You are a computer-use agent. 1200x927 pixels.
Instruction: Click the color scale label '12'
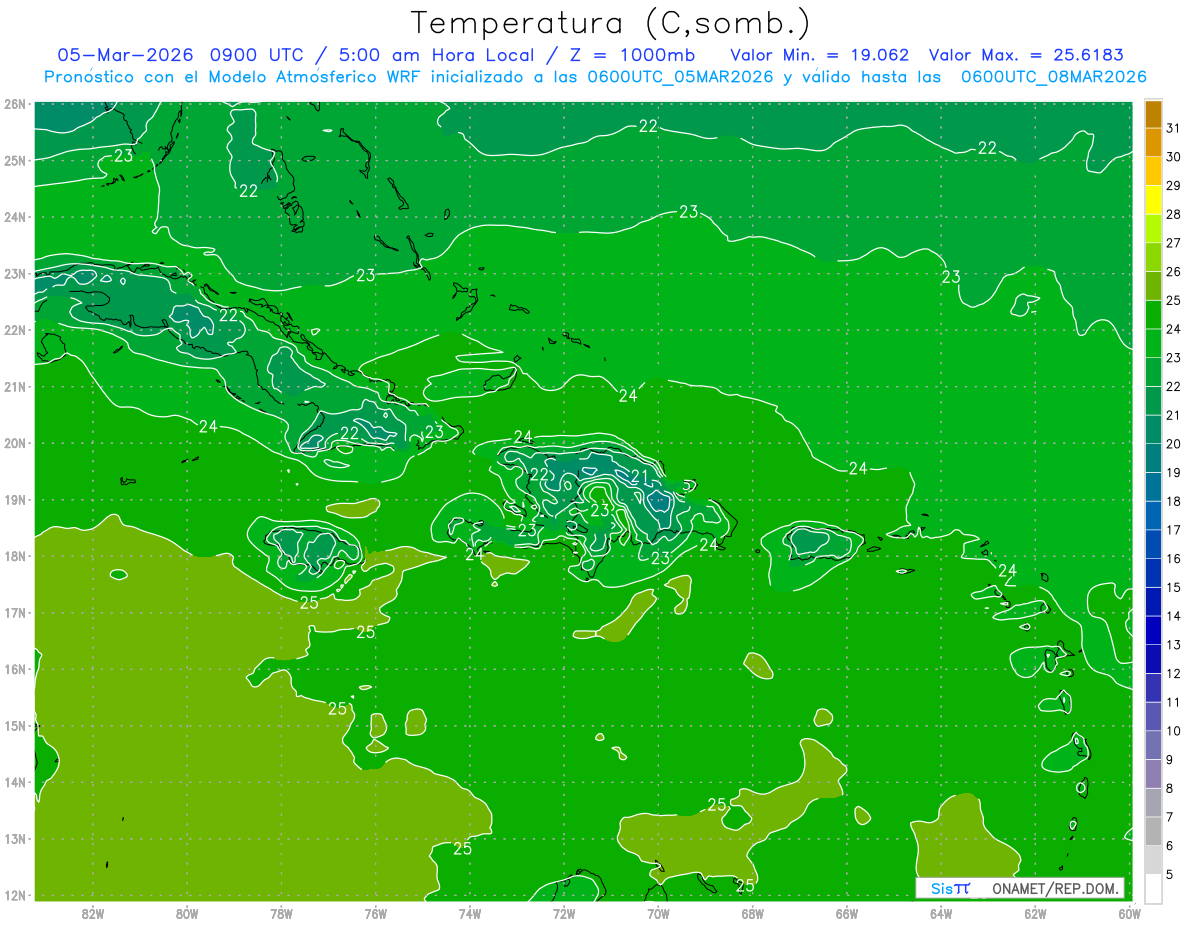pos(1174,674)
